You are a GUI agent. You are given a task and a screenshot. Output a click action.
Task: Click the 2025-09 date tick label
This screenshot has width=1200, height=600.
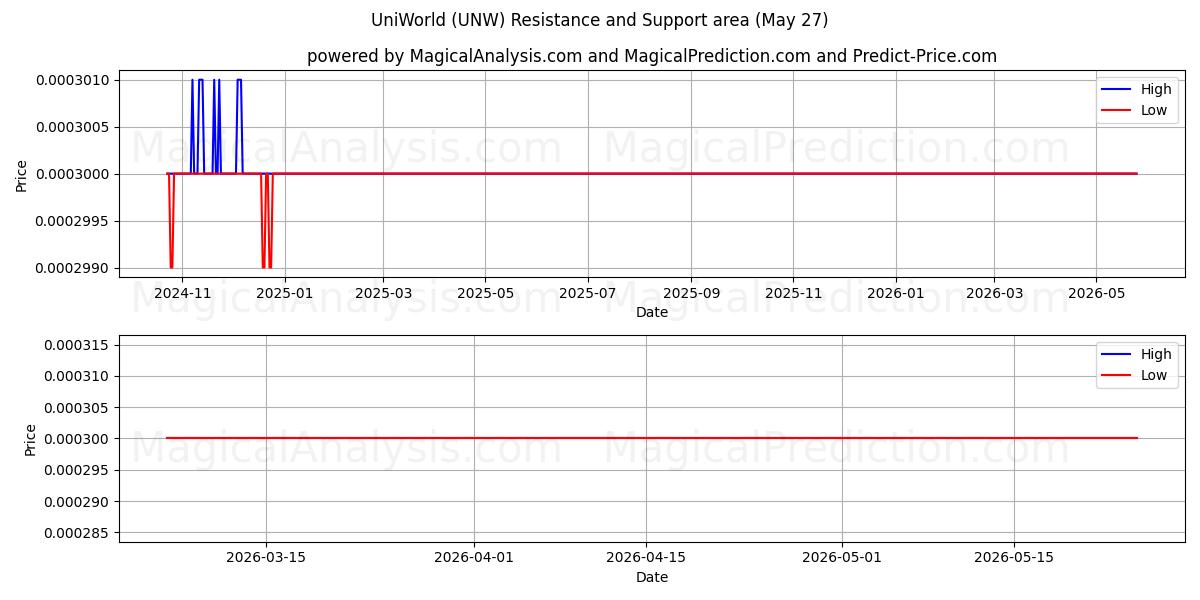click(x=691, y=294)
